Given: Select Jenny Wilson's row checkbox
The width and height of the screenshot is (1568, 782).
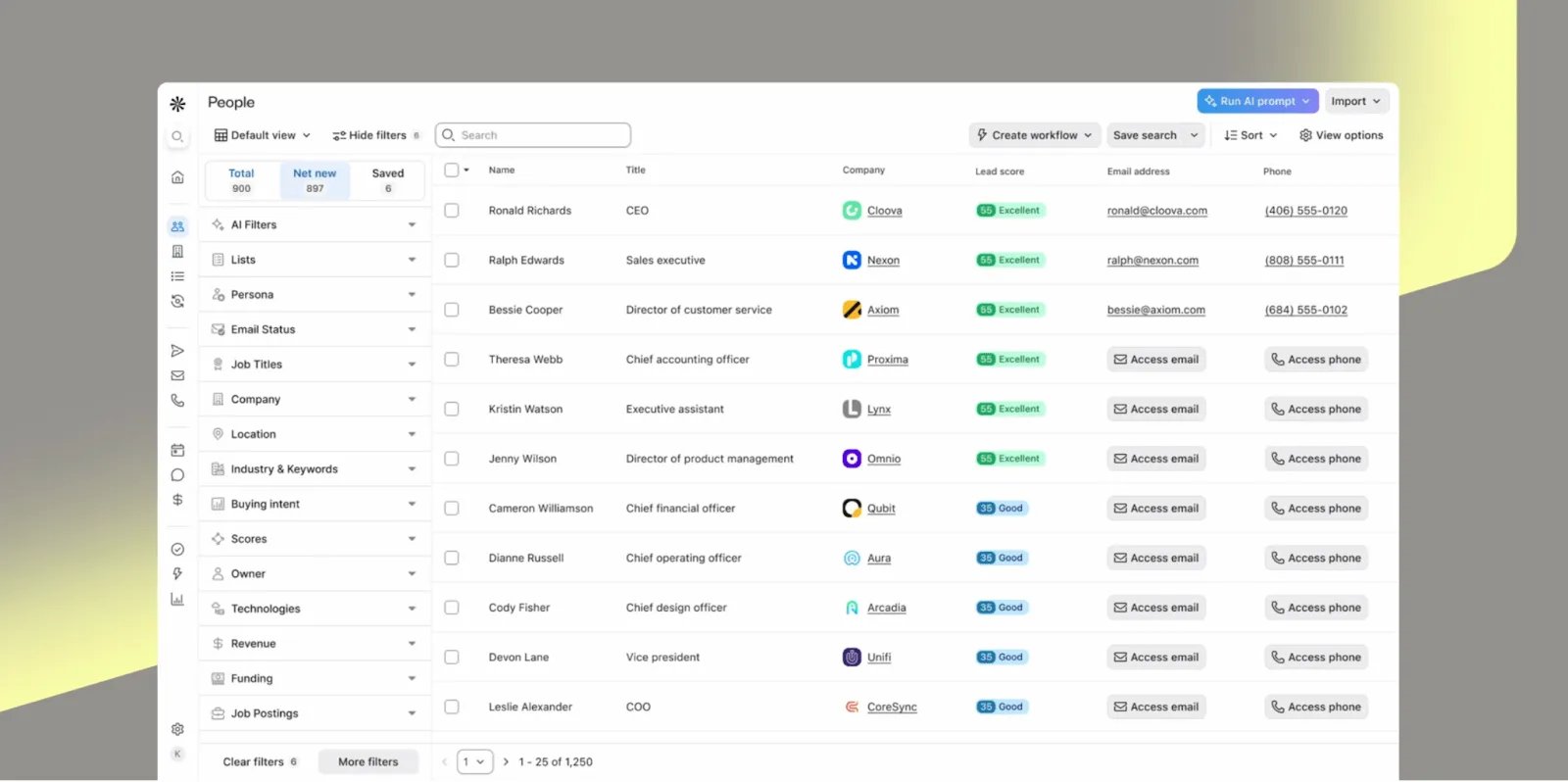Looking at the screenshot, I should 452,459.
